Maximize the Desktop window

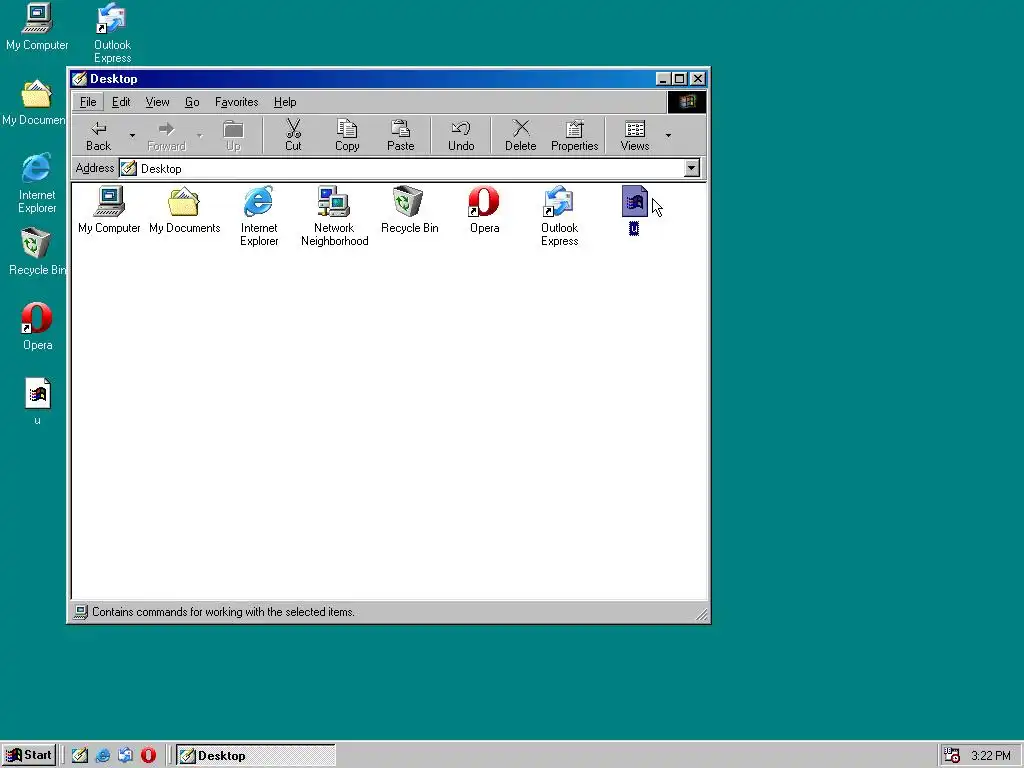coord(679,79)
